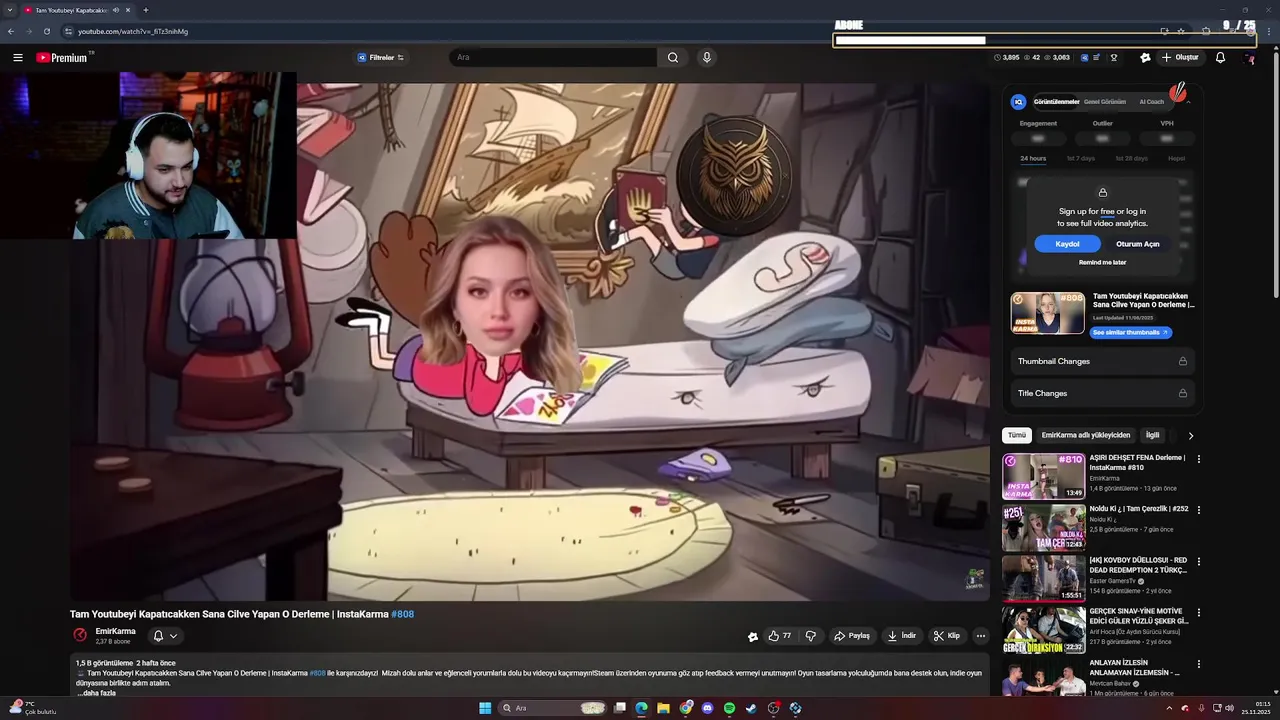Viewport: 1280px width, 720px height.
Task: Follow the #808 hashtag link in title
Action: 402,614
